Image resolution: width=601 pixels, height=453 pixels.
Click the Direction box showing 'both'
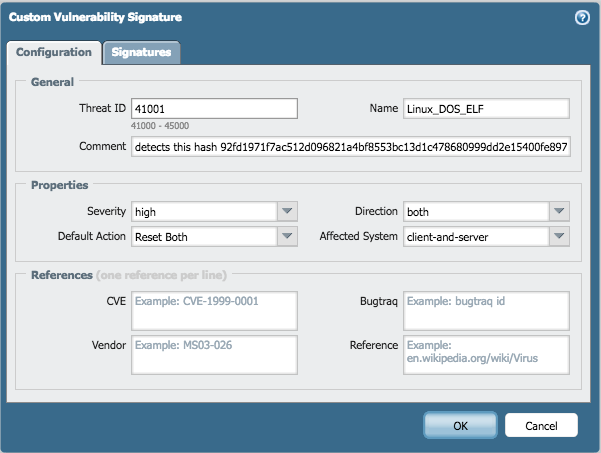(475, 211)
